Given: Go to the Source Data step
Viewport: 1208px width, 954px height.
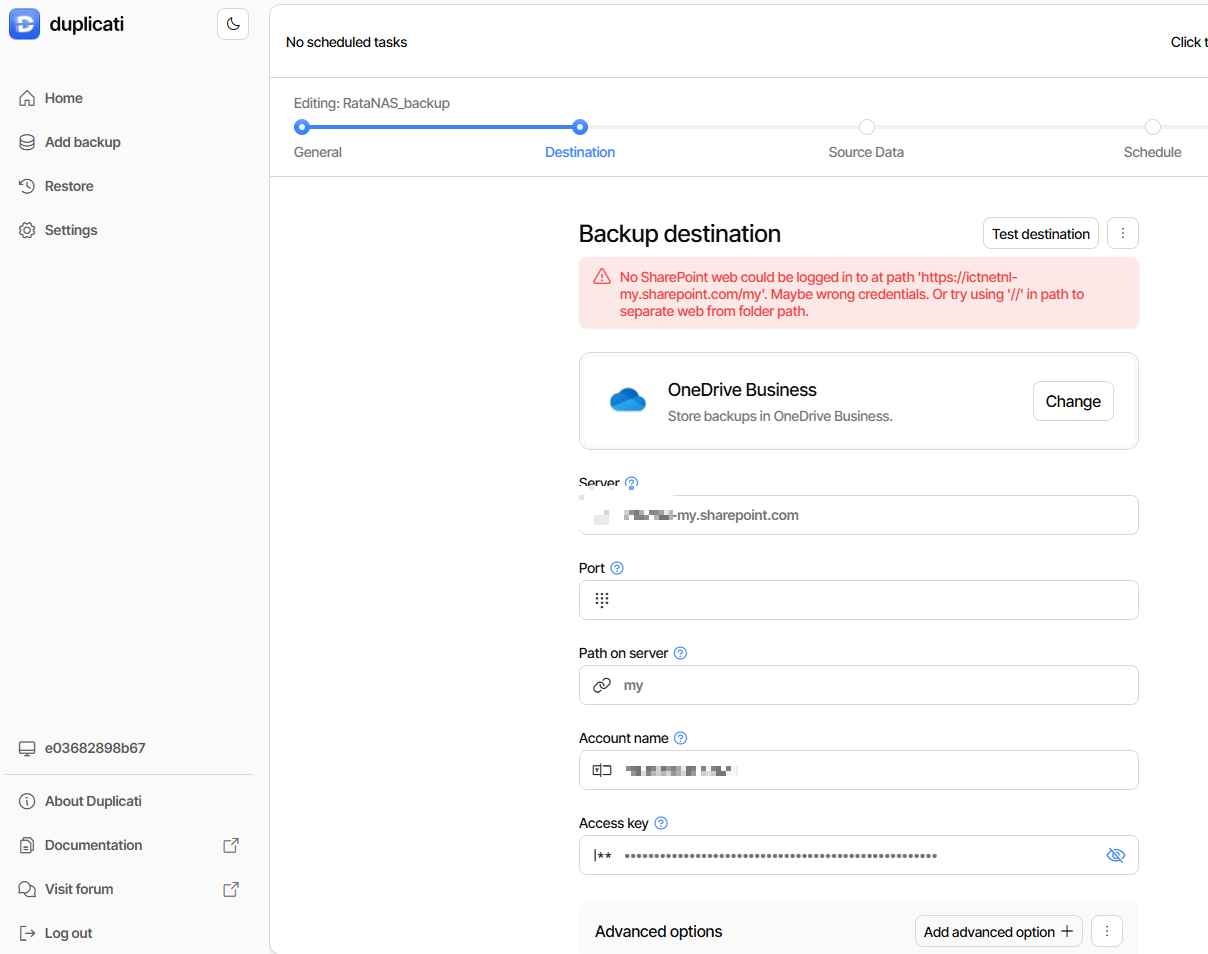Looking at the screenshot, I should coord(866,127).
